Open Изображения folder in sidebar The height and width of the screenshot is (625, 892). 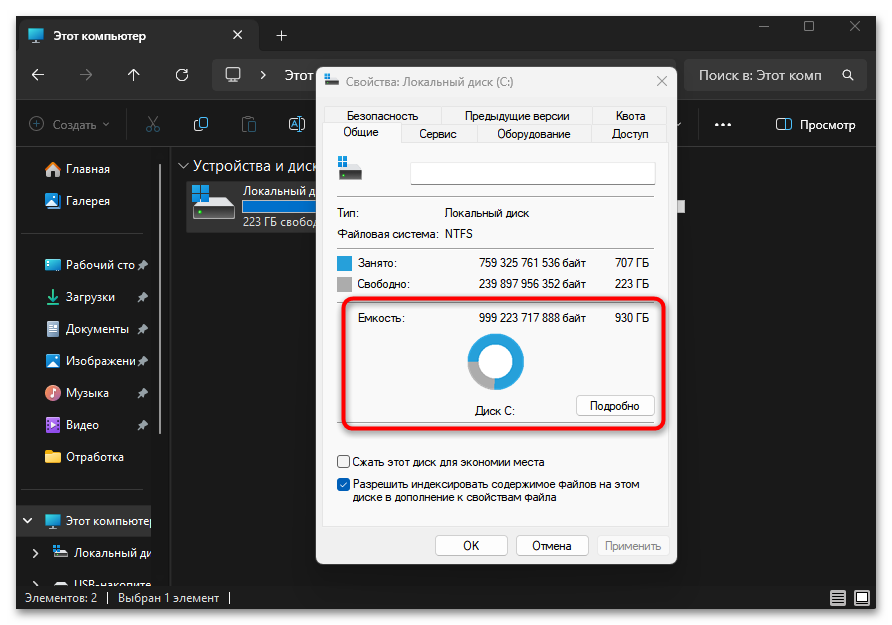point(90,361)
